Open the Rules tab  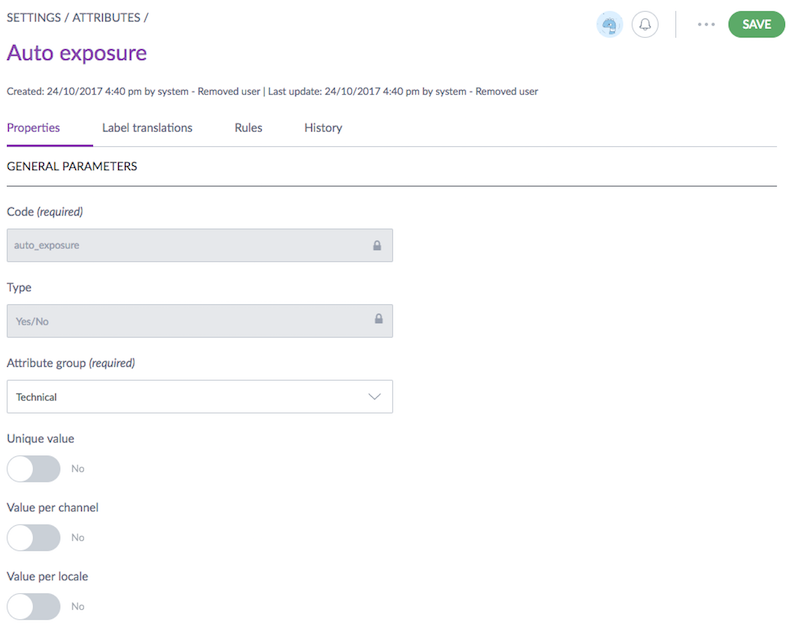[248, 128]
